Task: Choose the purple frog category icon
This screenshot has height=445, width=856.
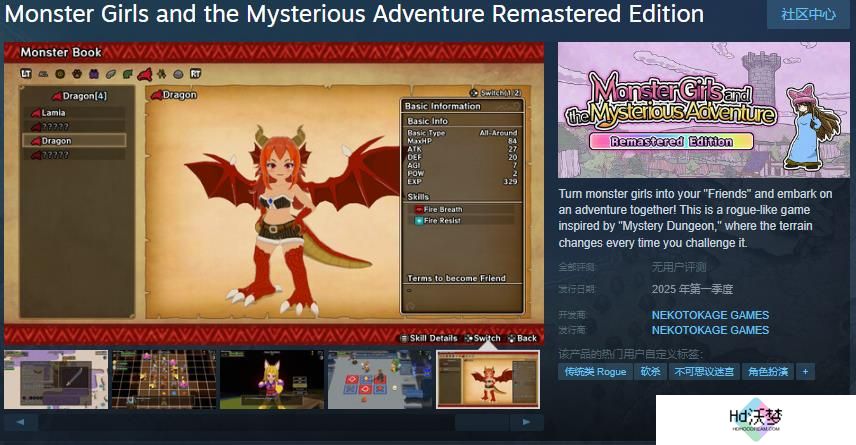Action: (94, 74)
